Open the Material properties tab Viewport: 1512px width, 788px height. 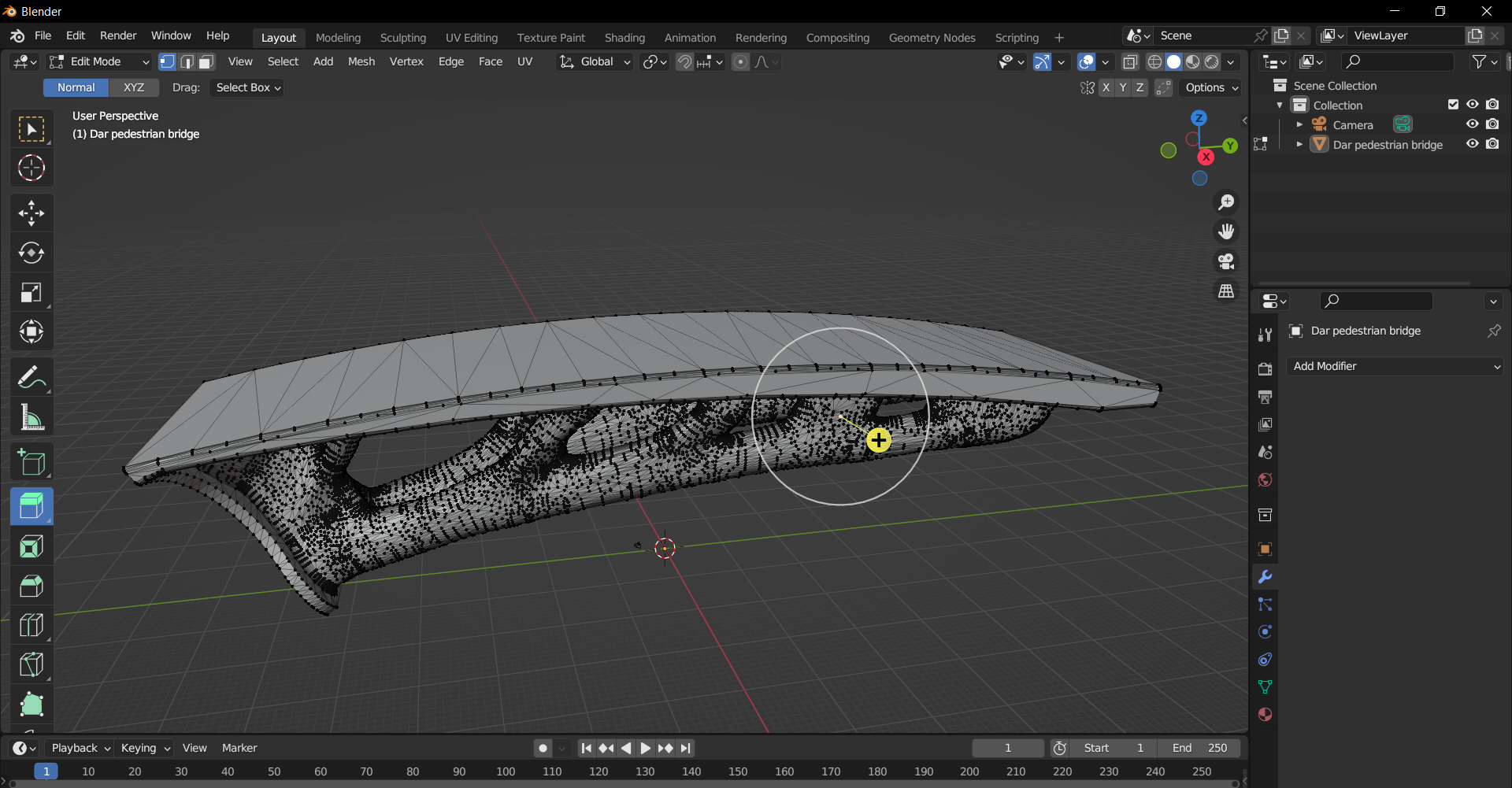pyautogui.click(x=1265, y=715)
